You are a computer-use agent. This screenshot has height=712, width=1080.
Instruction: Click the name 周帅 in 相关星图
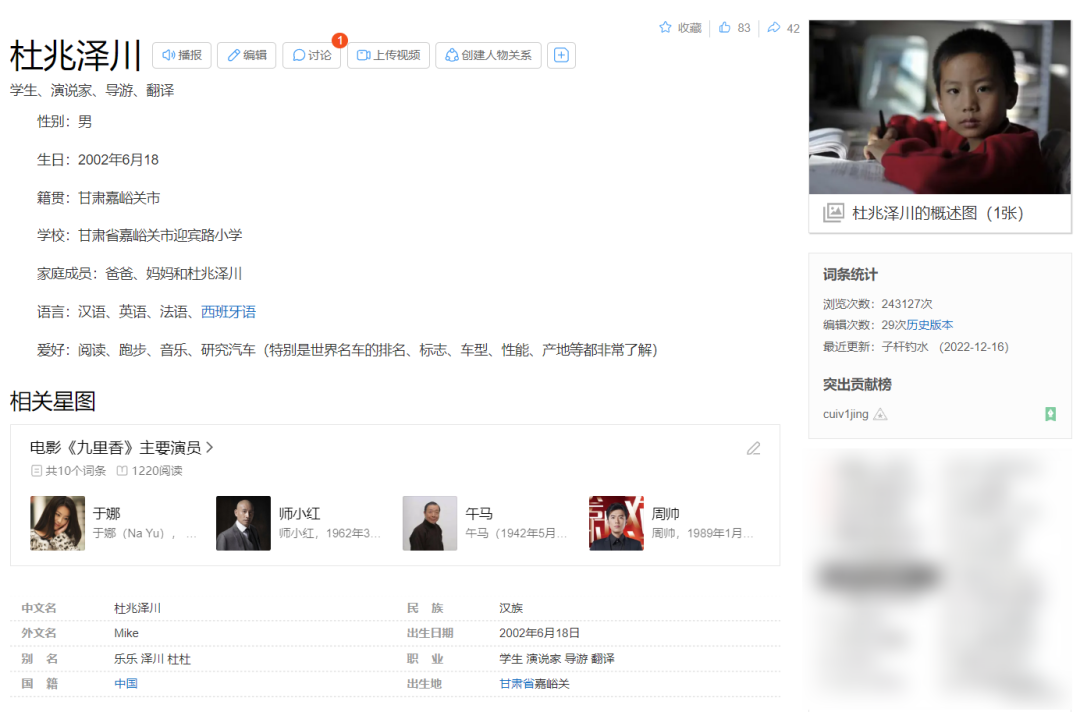pyautogui.click(x=665, y=514)
